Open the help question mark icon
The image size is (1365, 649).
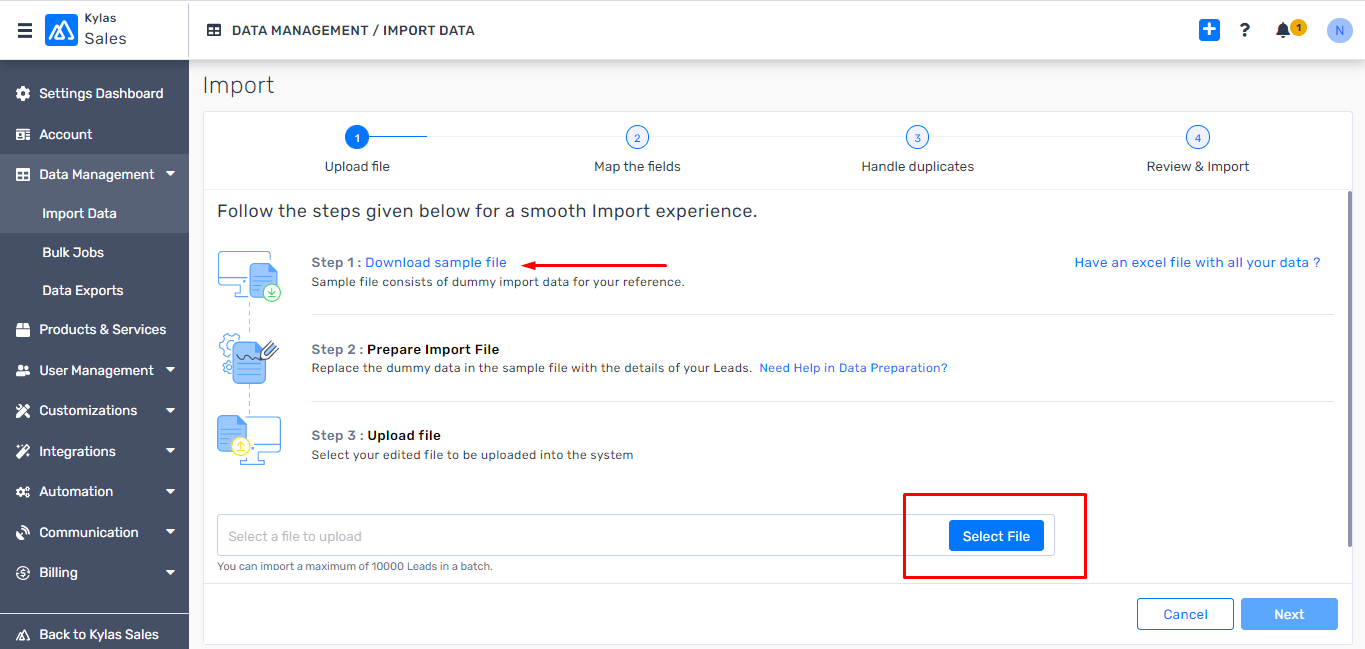(x=1244, y=30)
